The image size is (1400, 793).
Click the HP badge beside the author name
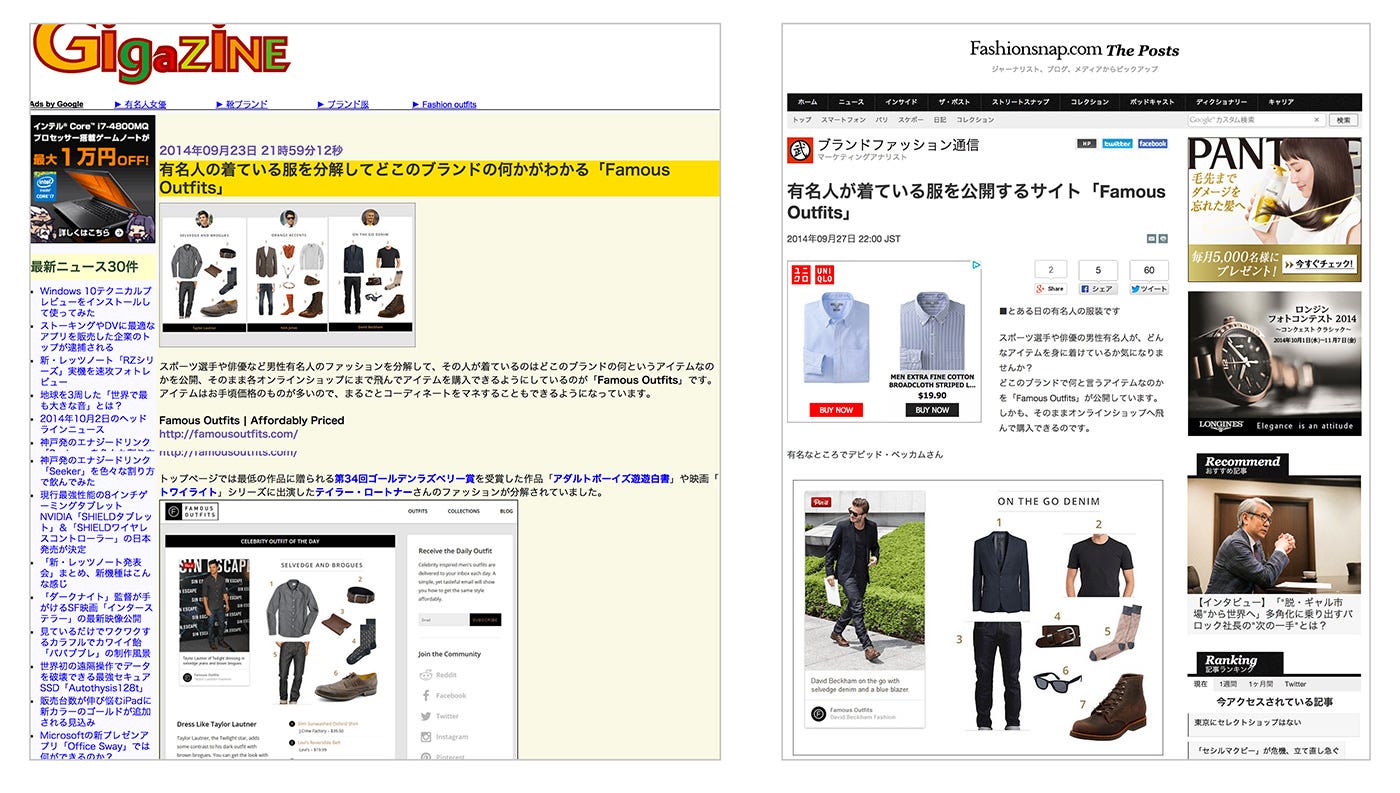[1087, 144]
